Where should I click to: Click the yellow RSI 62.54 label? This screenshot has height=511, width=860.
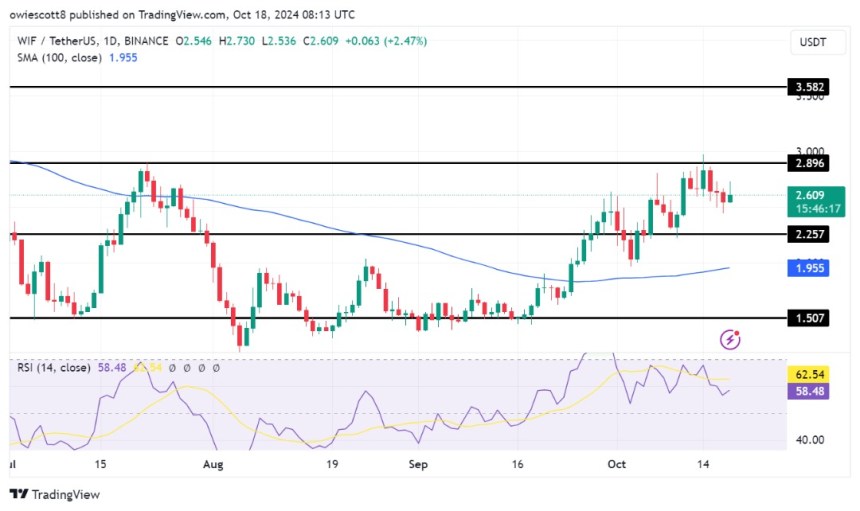808,374
